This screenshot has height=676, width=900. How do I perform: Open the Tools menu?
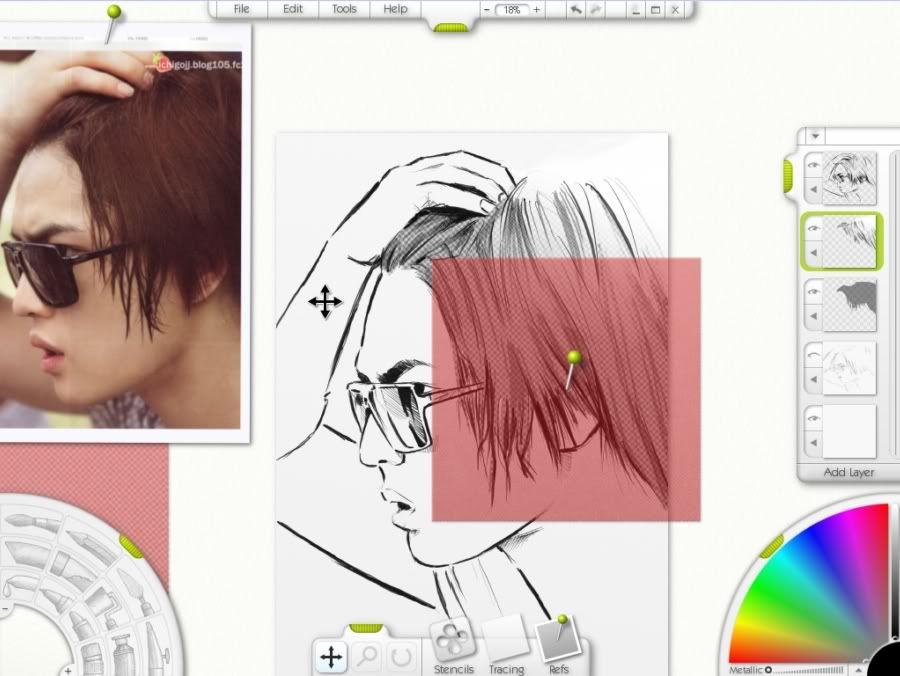coord(344,9)
